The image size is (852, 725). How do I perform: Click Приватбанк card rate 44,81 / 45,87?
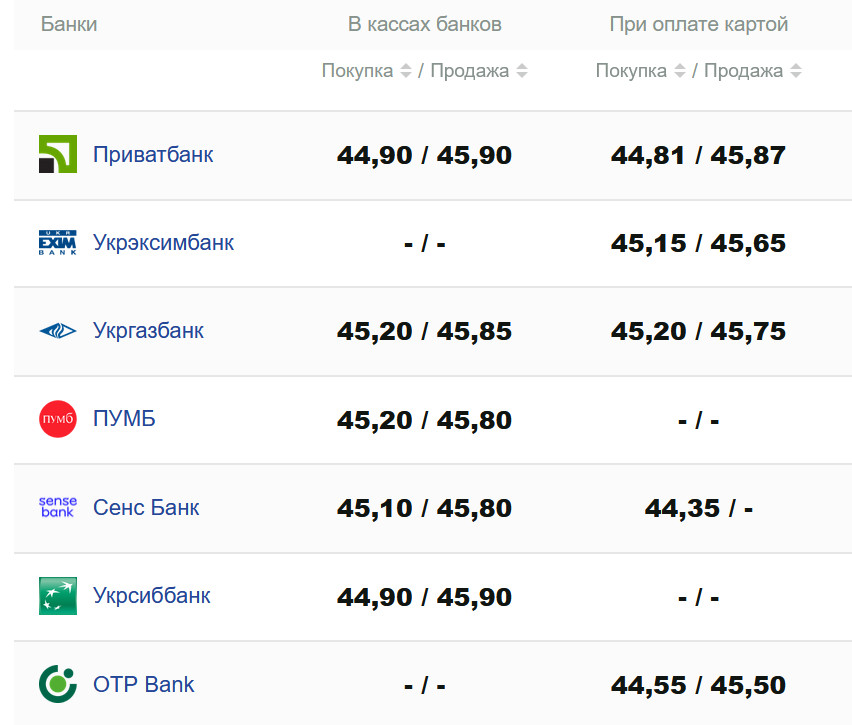pos(698,156)
